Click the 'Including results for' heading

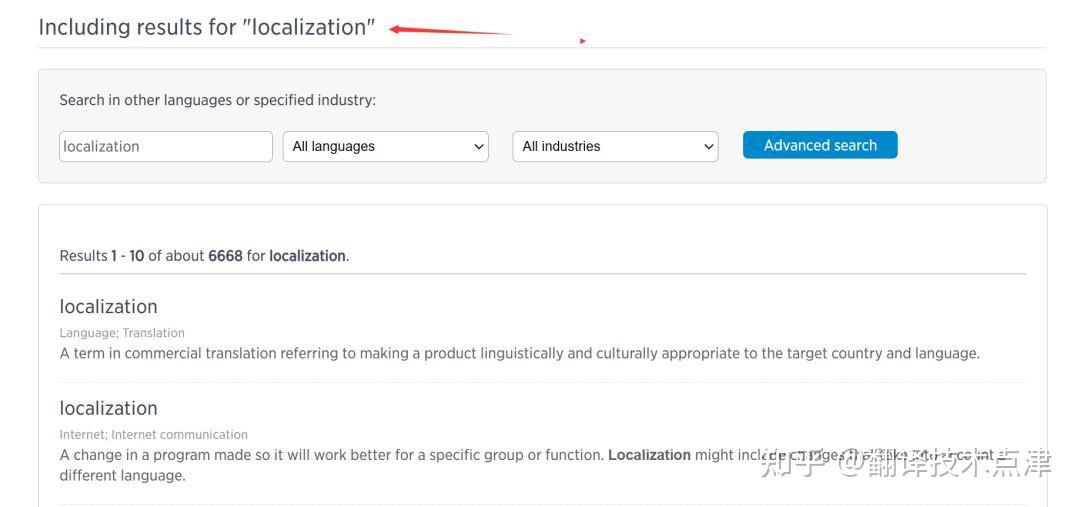(207, 28)
